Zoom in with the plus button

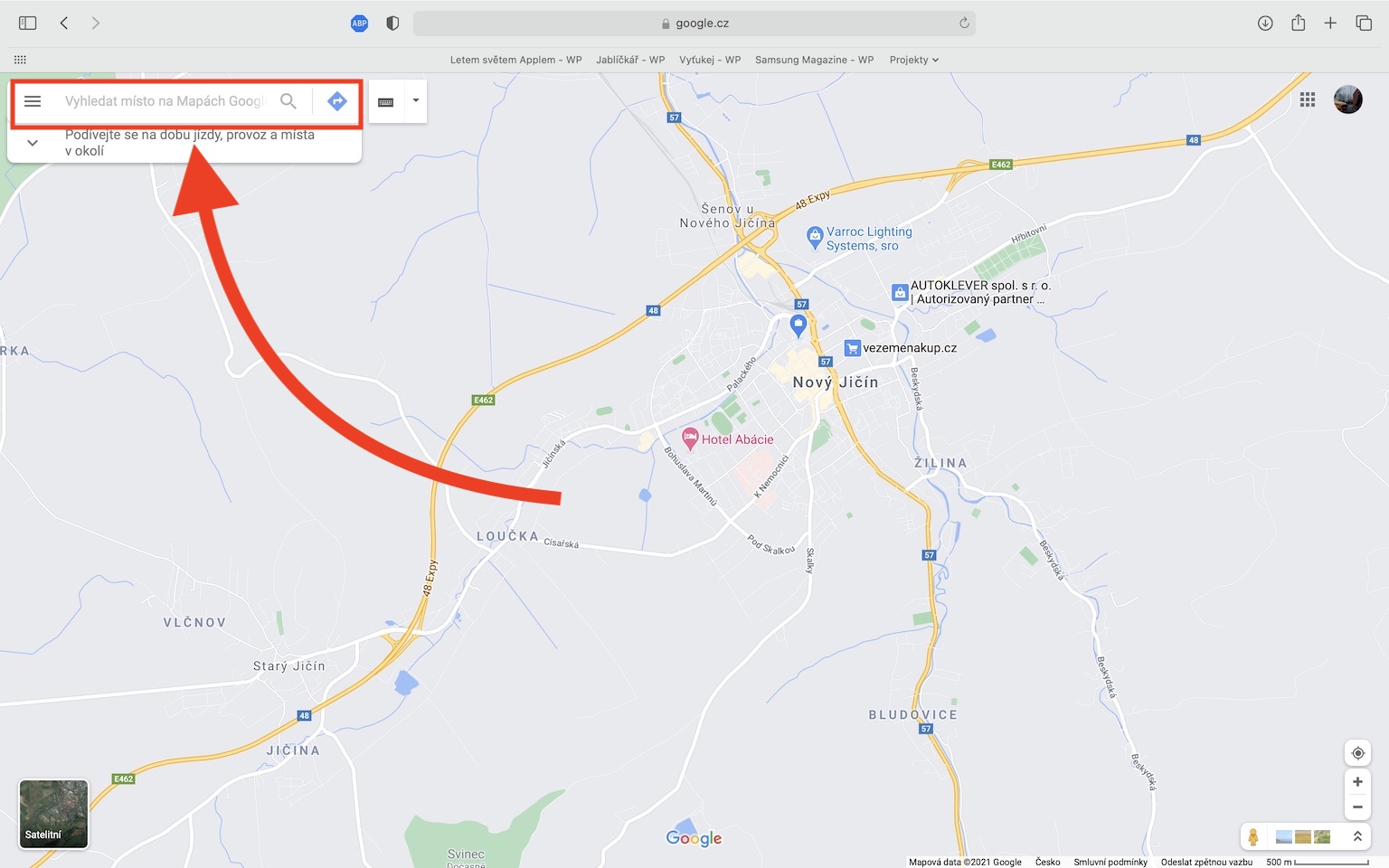pyautogui.click(x=1357, y=782)
